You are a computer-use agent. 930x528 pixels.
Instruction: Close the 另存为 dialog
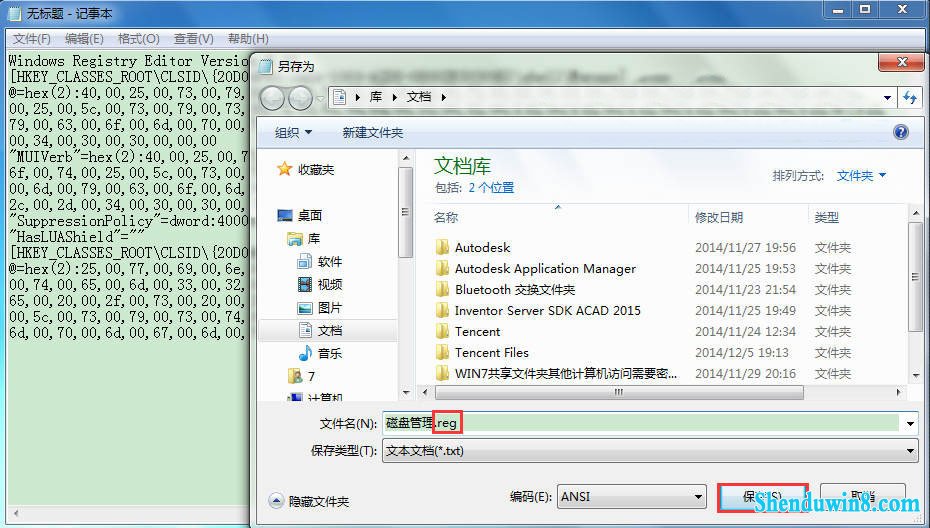pos(902,62)
